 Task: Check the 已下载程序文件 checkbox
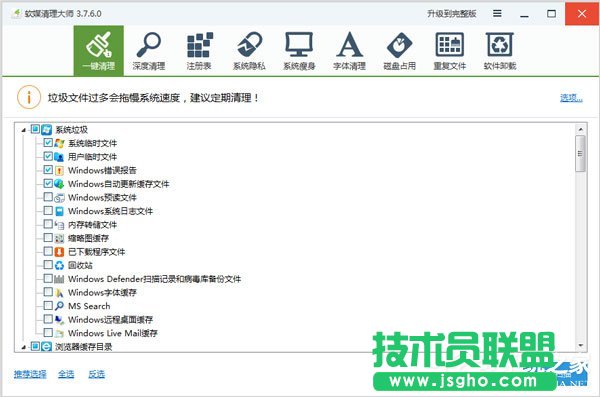pos(48,251)
